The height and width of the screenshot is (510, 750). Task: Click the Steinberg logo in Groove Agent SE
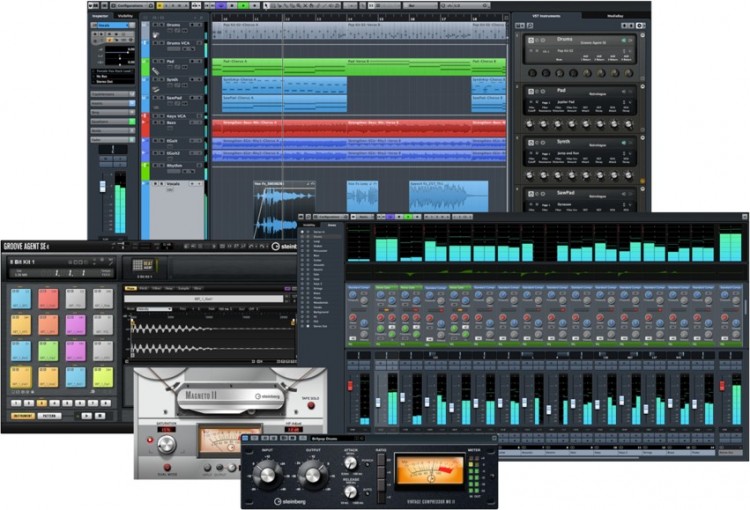[284, 246]
